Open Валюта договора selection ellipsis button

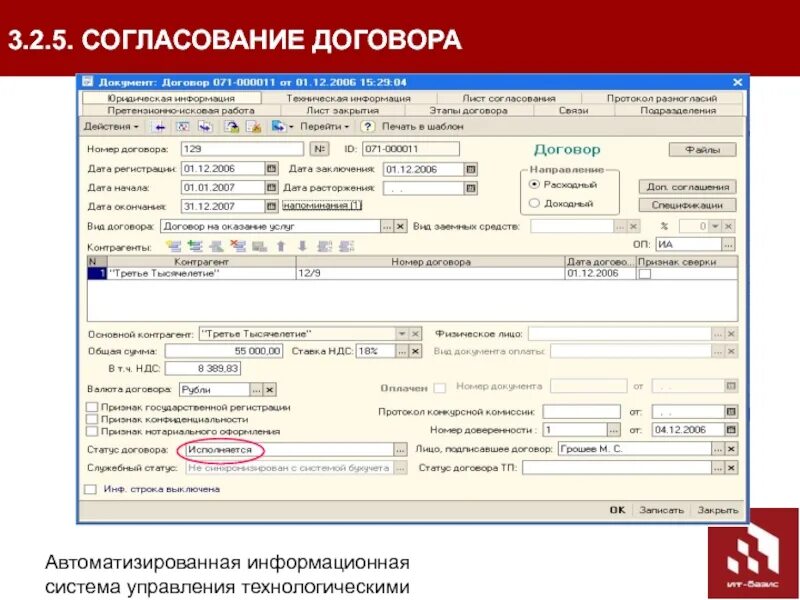point(257,390)
